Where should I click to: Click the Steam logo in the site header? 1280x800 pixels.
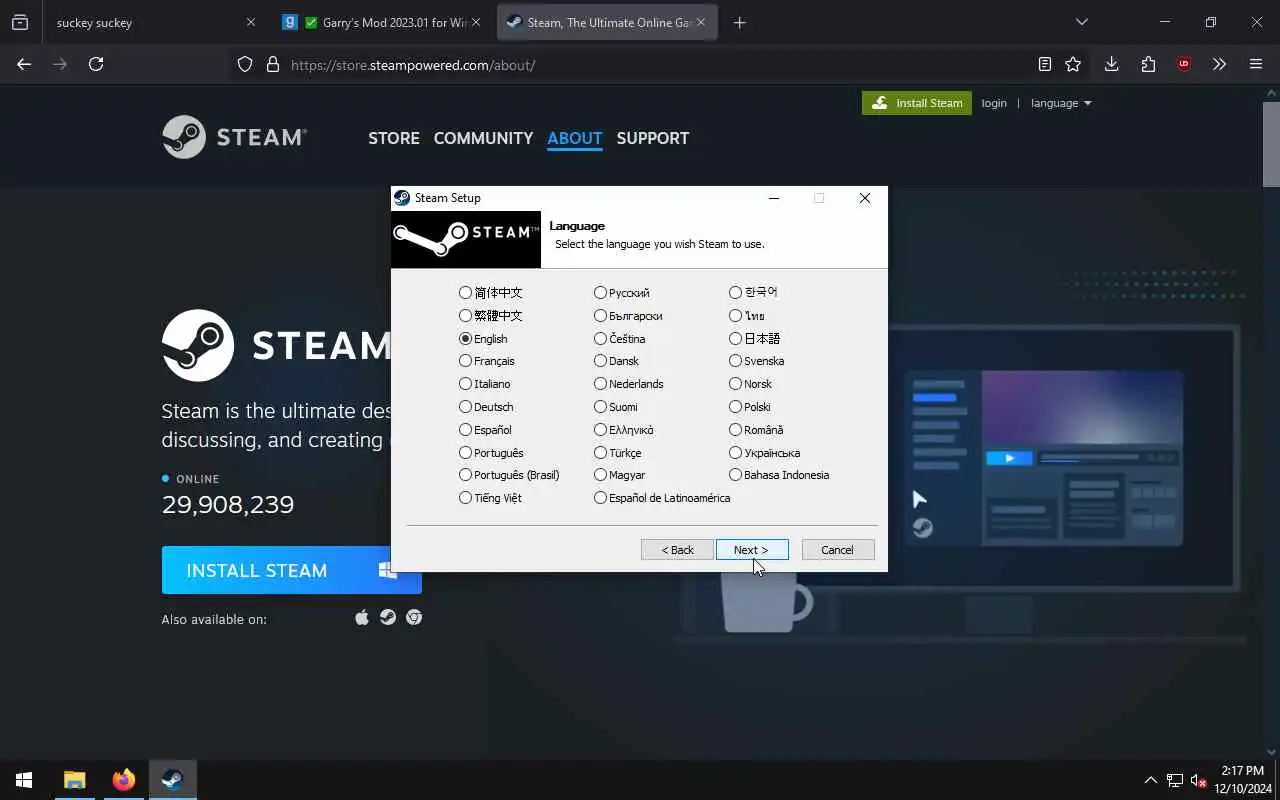tap(235, 137)
